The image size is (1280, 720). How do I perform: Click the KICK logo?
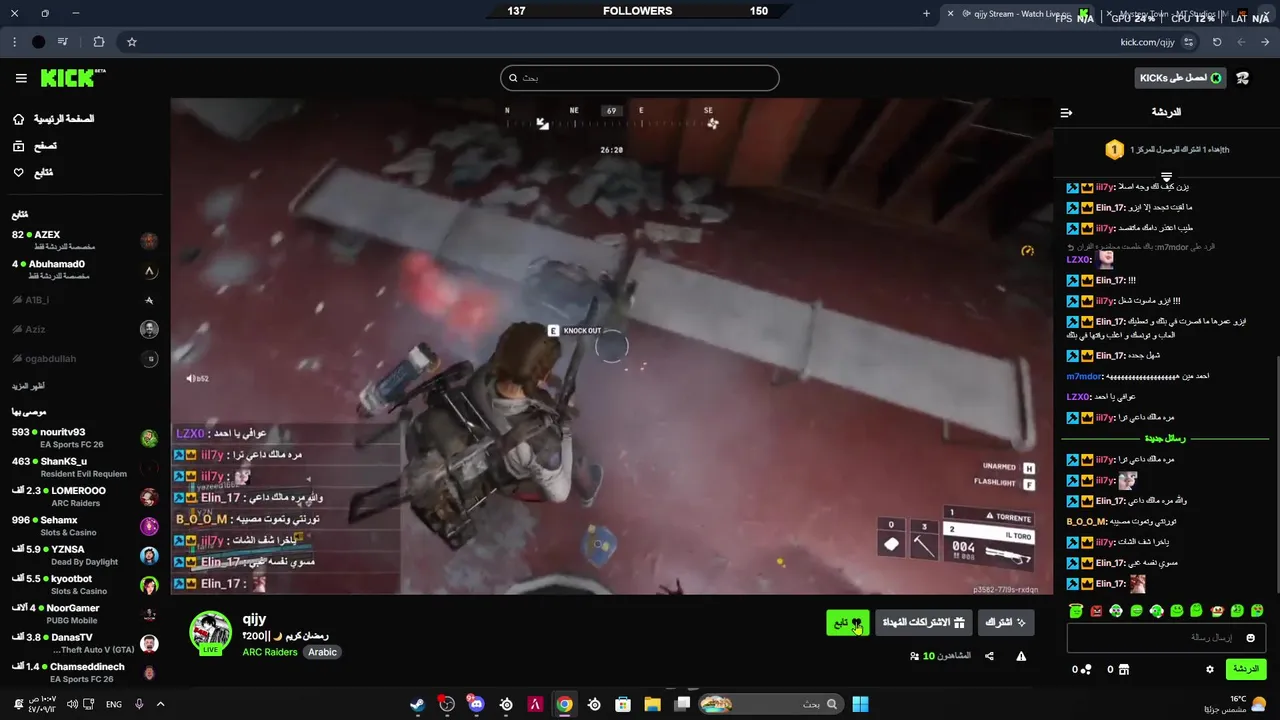pyautogui.click(x=72, y=78)
